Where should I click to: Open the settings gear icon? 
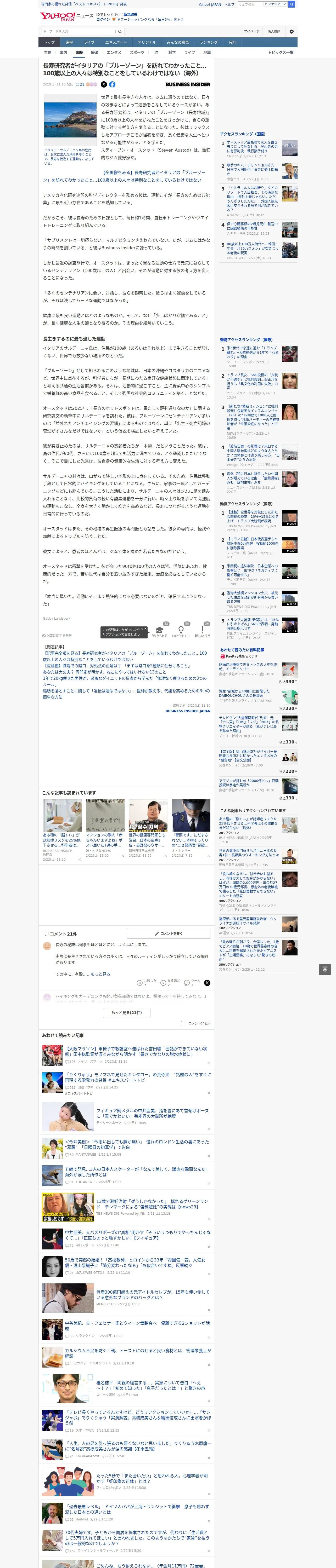(292, 31)
